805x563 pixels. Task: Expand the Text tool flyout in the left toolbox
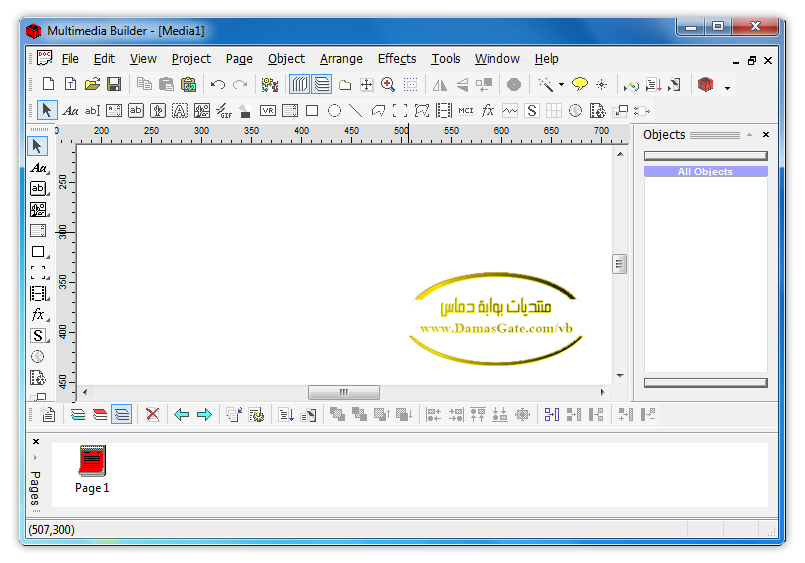[48, 174]
